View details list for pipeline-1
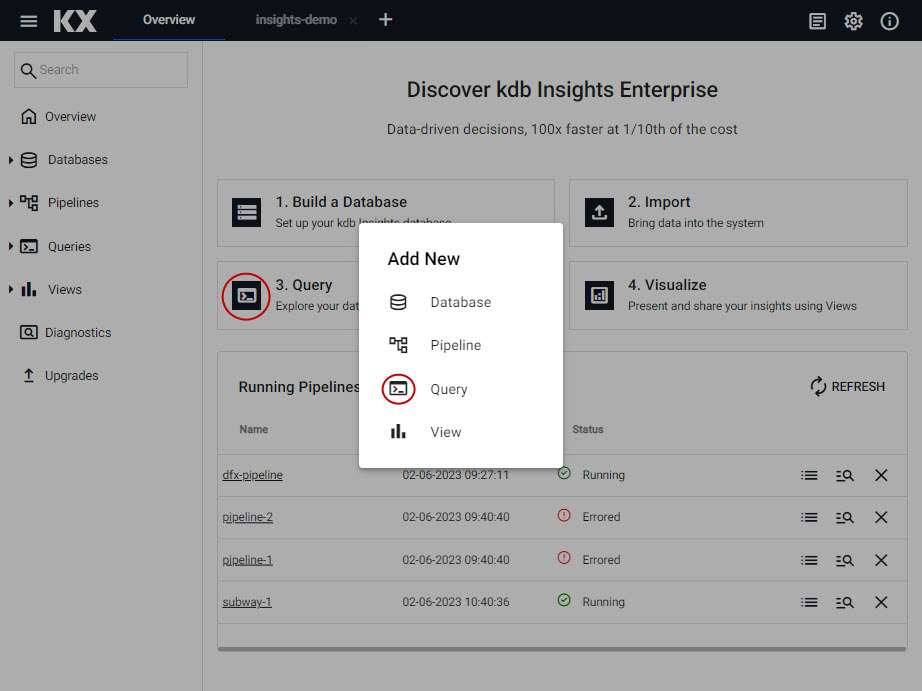Screen dimensions: 922x691 pos(809,560)
